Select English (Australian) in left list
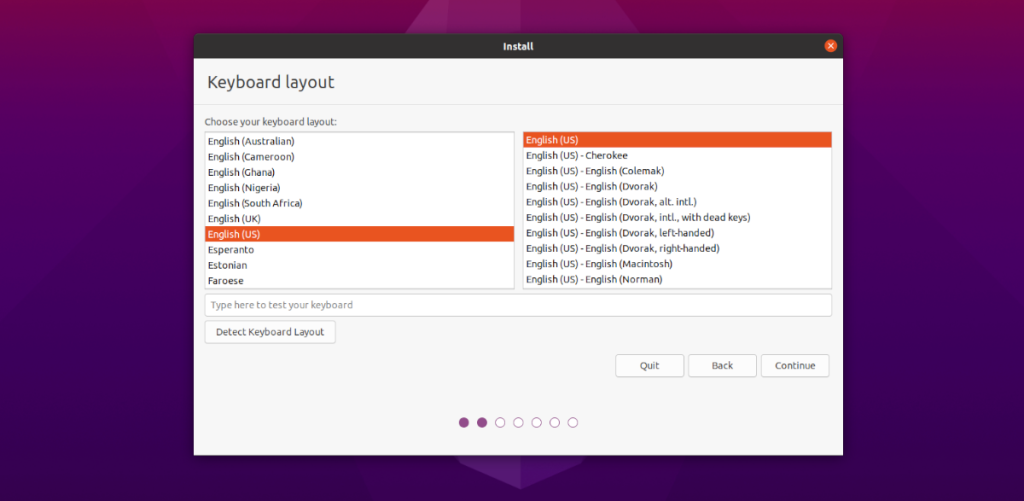The image size is (1024, 501). [x=359, y=141]
